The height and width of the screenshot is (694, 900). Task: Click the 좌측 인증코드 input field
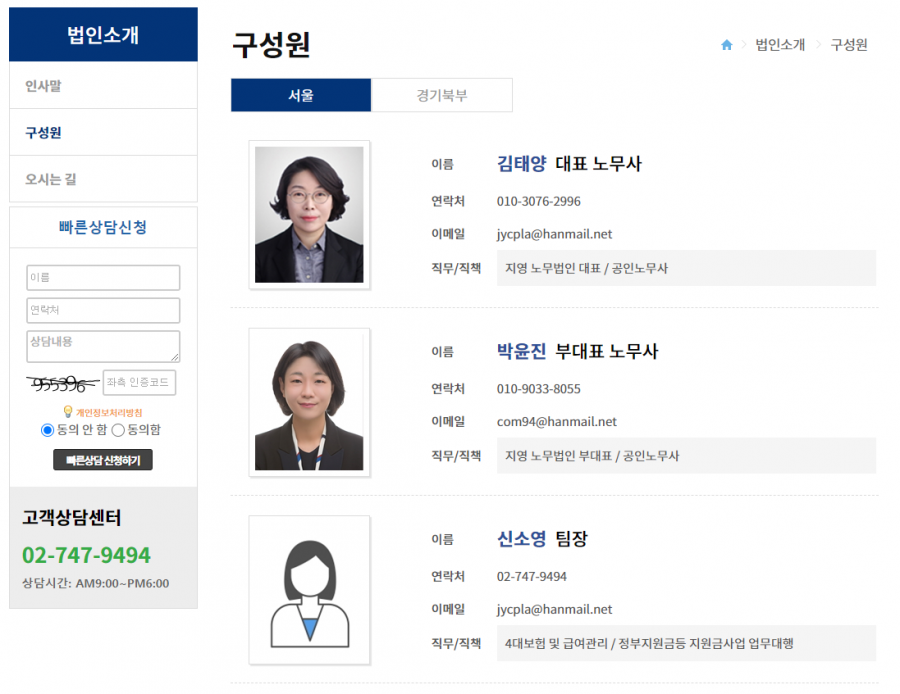pos(139,383)
